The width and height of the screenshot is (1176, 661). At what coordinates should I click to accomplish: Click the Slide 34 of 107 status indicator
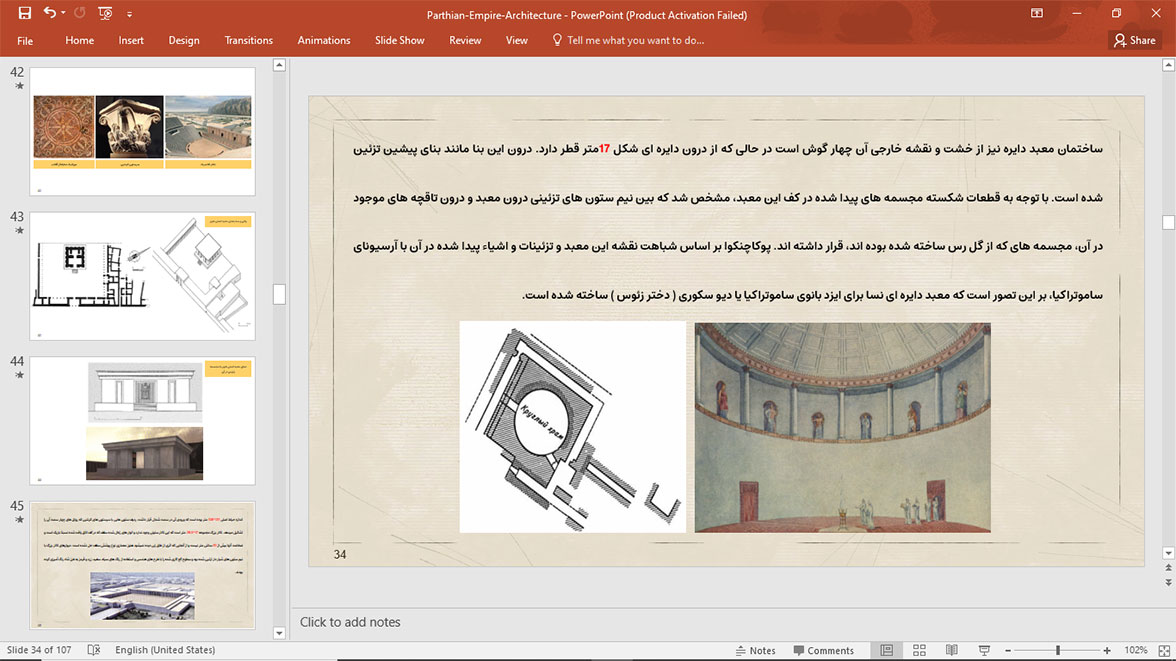tap(39, 650)
